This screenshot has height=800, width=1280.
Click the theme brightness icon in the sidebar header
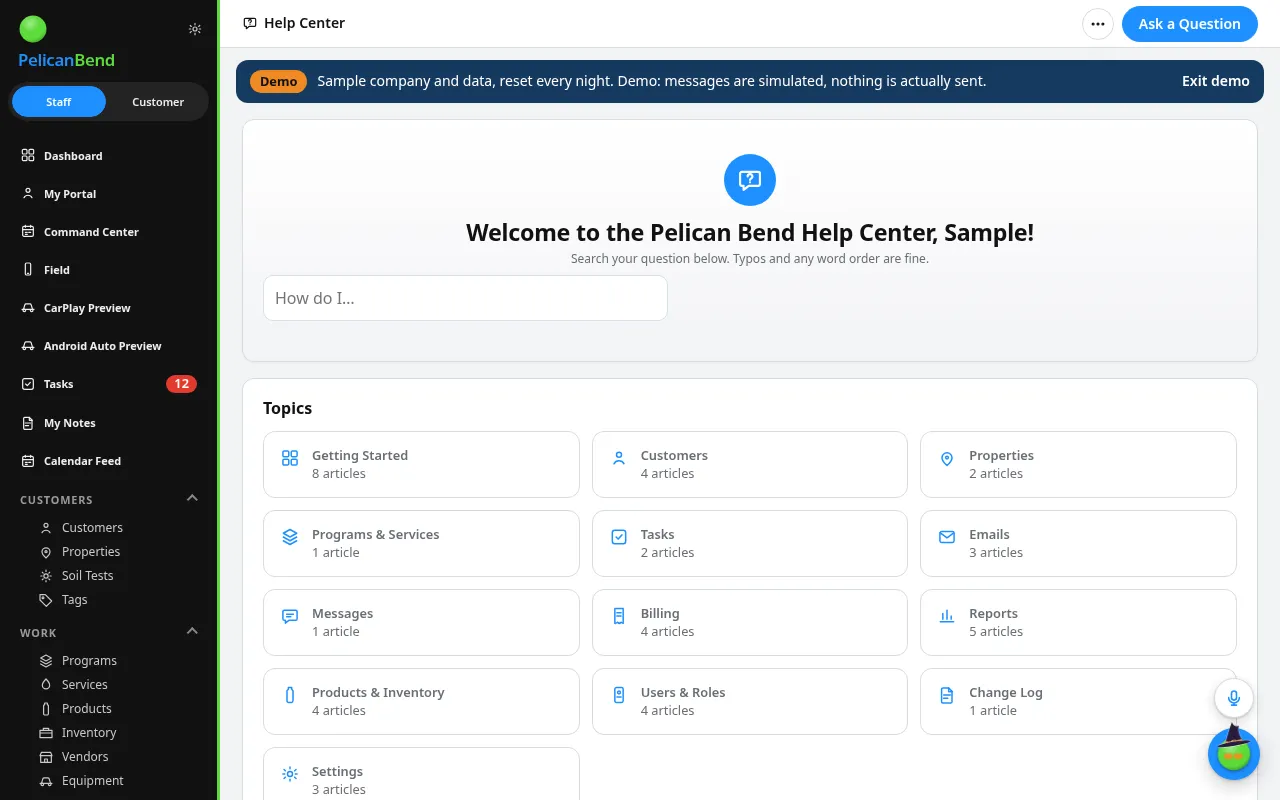click(x=195, y=29)
